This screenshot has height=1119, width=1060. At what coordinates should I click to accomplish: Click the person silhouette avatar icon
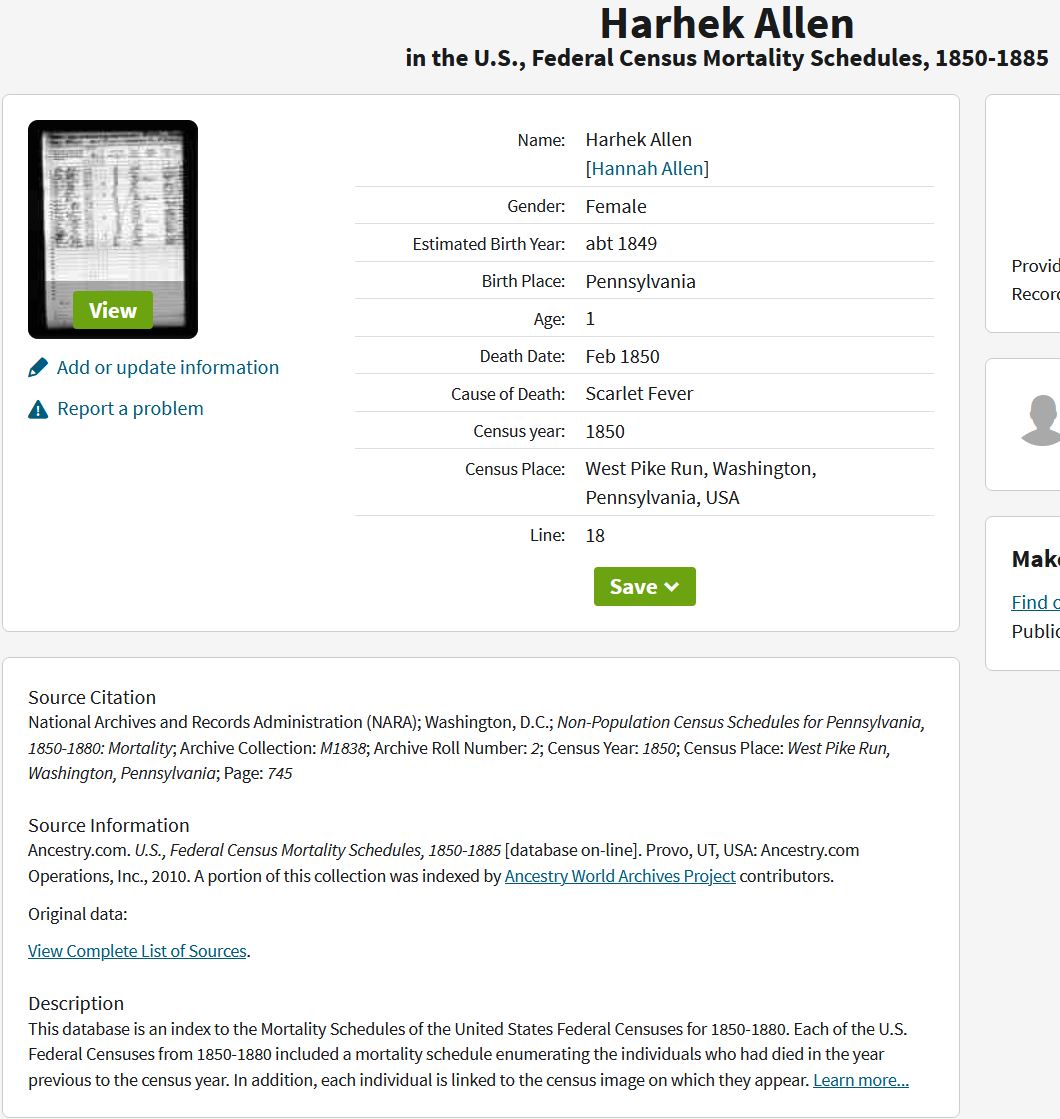tap(1041, 421)
